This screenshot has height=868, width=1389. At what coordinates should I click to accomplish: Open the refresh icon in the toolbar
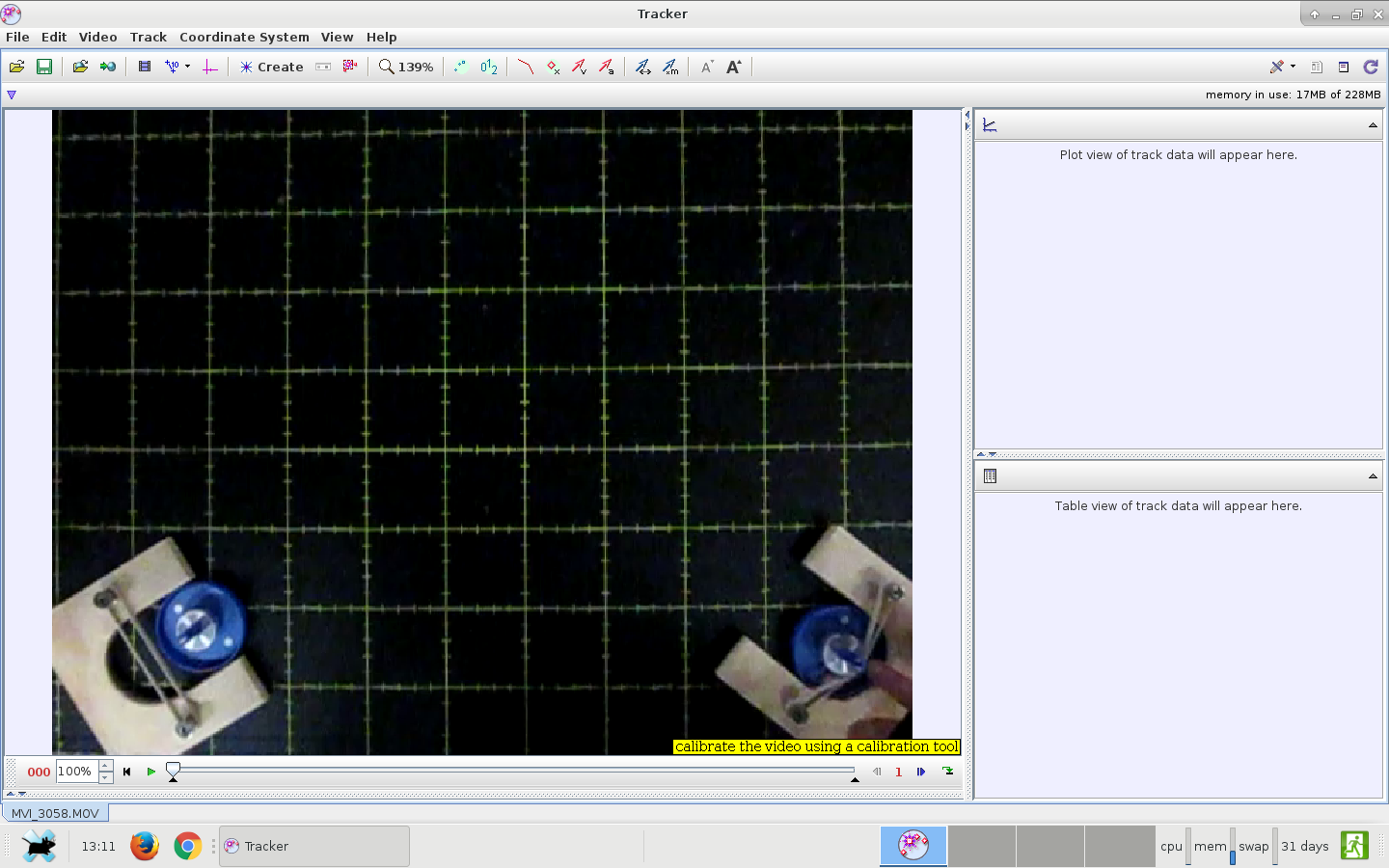tap(1371, 67)
